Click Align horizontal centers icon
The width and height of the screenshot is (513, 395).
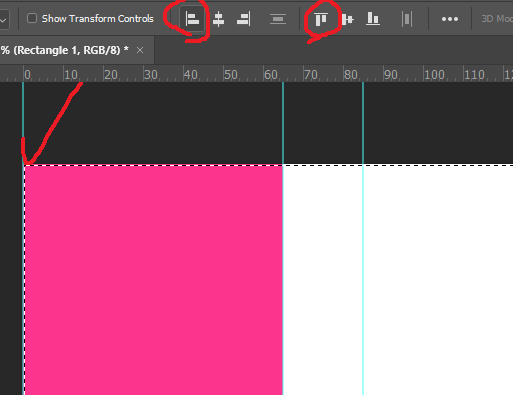click(218, 19)
